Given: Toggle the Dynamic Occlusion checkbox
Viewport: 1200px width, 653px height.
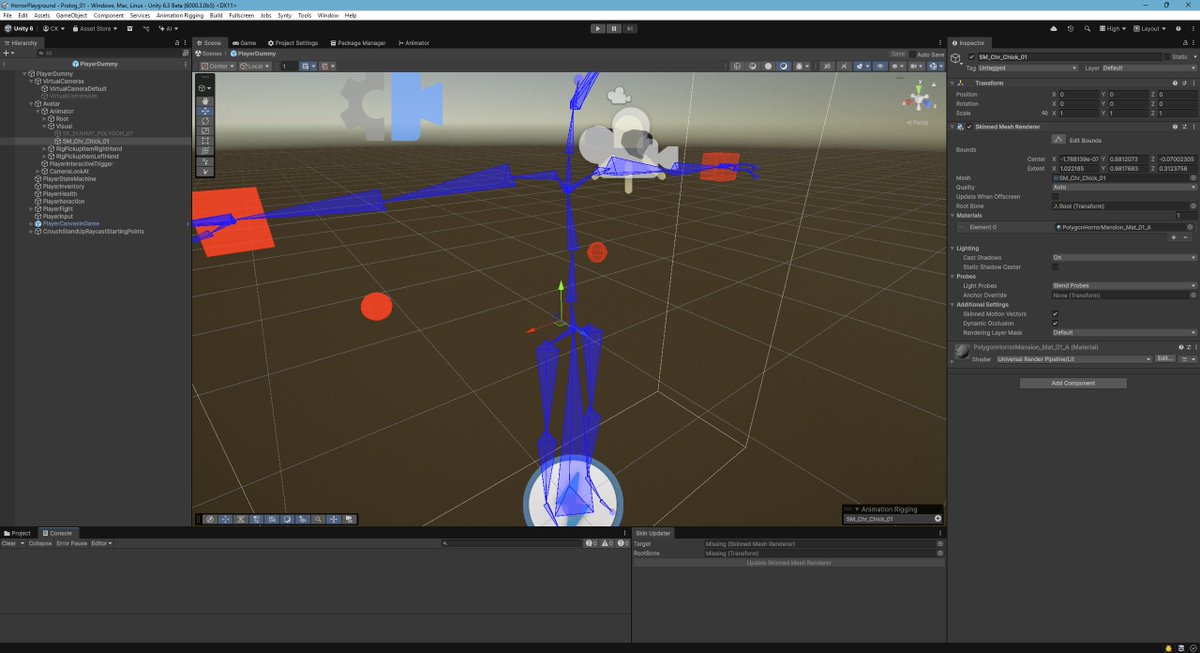Looking at the screenshot, I should (x=1055, y=323).
